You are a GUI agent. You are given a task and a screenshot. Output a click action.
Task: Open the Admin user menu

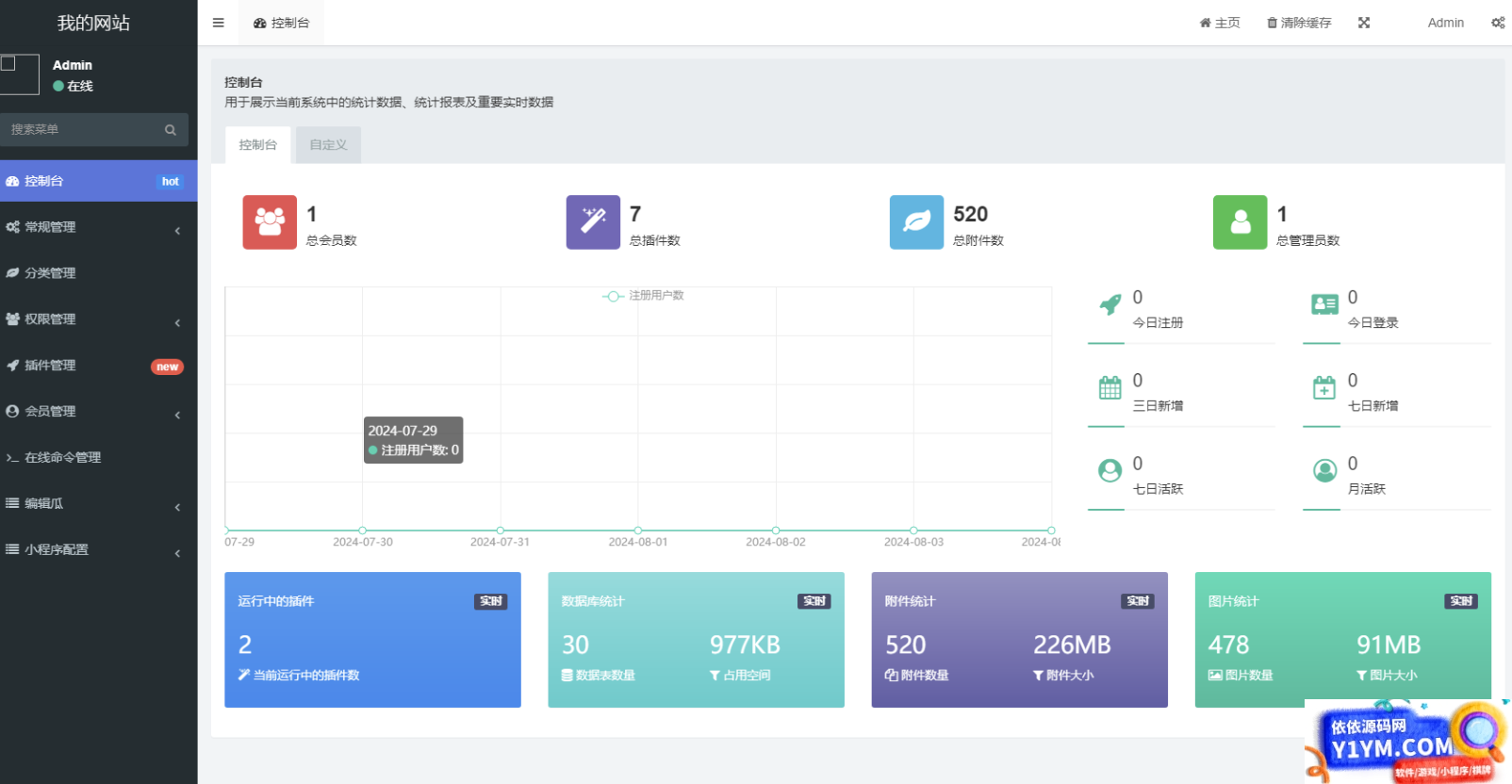(1445, 23)
